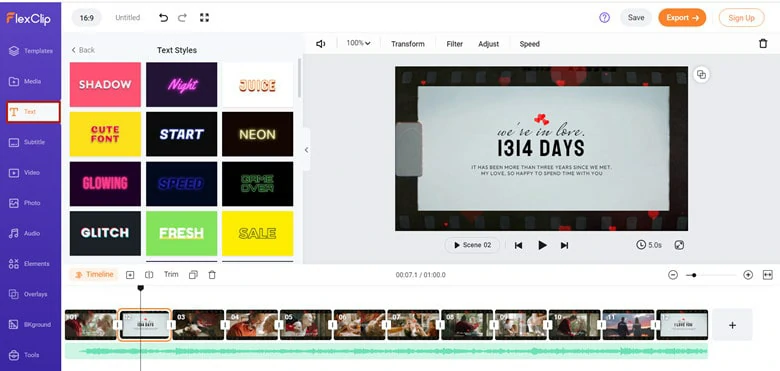Delete the selected item with top-right trash icon
Screen dimensions: 780x371
763,44
